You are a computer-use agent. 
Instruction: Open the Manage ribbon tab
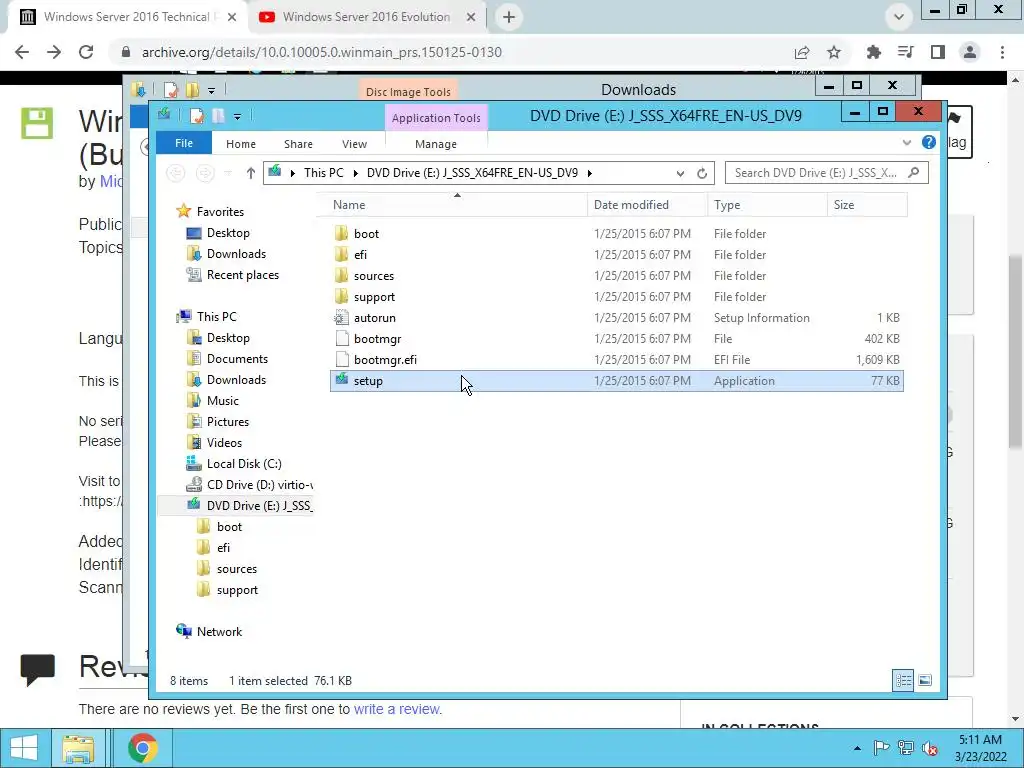click(436, 144)
